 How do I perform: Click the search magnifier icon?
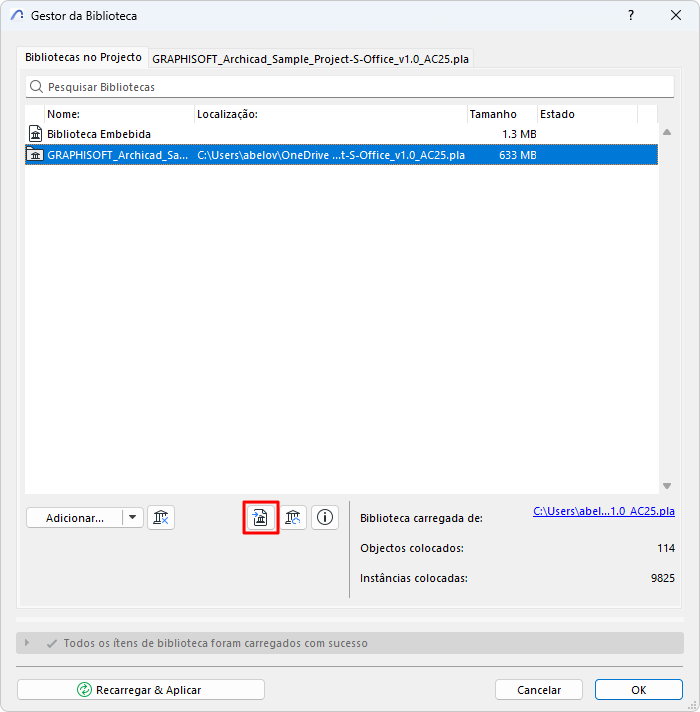(x=36, y=86)
